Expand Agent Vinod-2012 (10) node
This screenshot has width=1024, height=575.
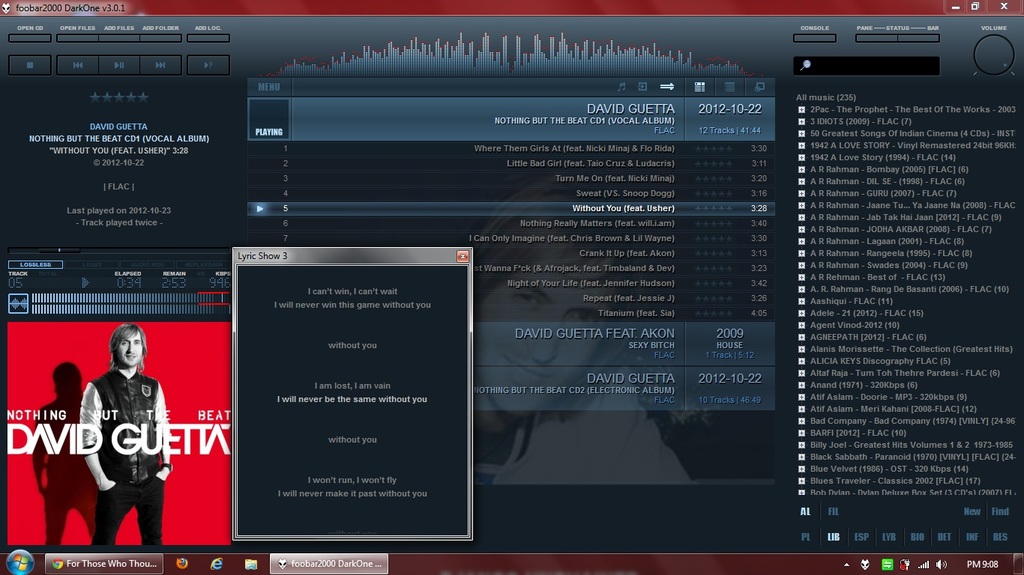point(801,325)
